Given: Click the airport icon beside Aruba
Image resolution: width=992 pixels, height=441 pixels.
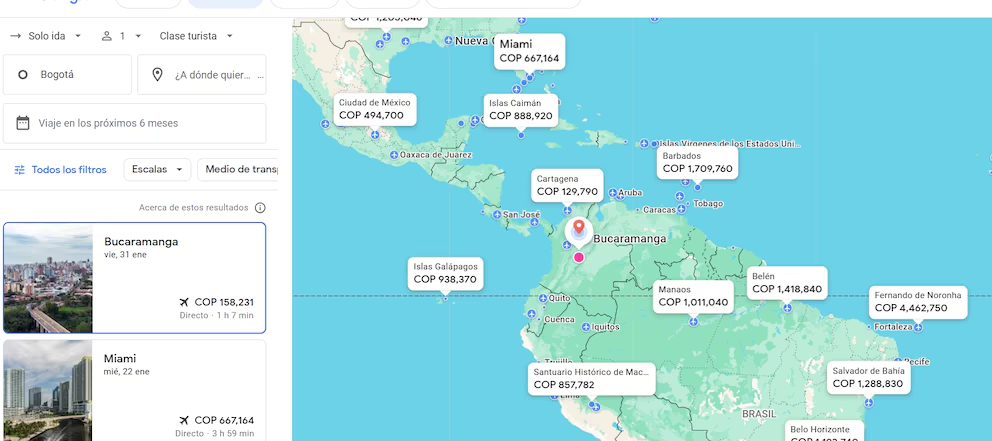Looking at the screenshot, I should coord(612,192).
